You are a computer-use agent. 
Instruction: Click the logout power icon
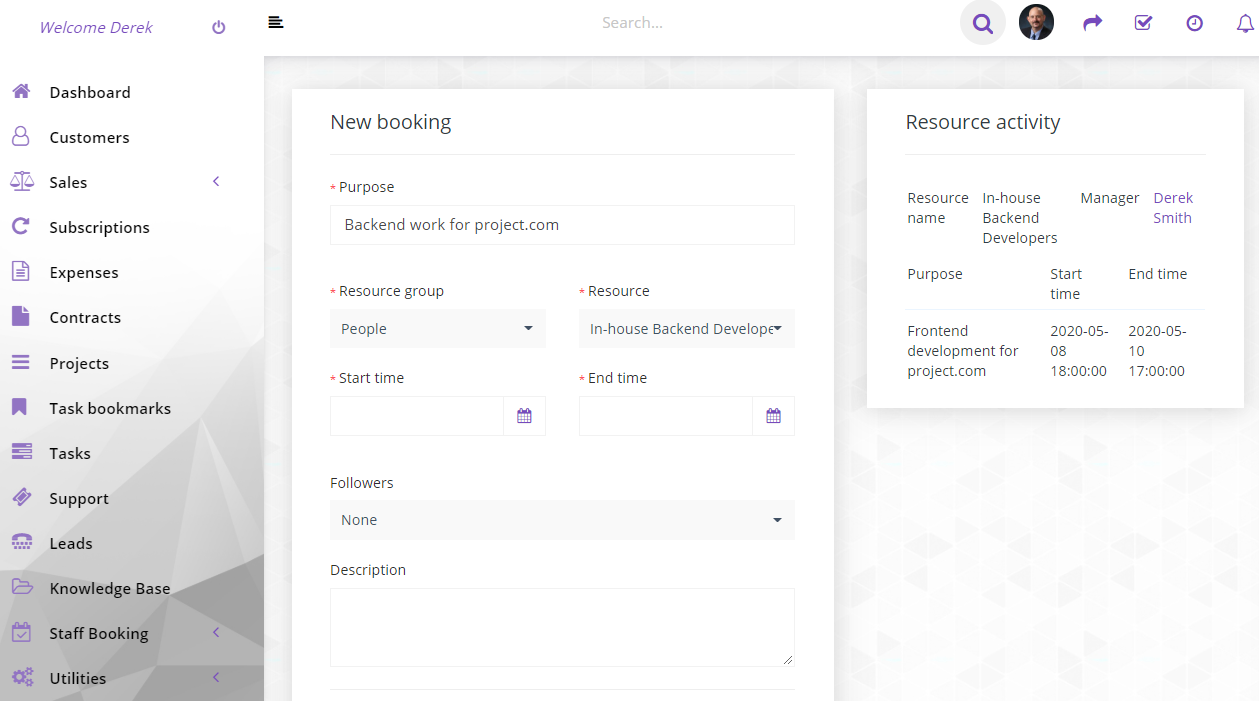(x=219, y=28)
